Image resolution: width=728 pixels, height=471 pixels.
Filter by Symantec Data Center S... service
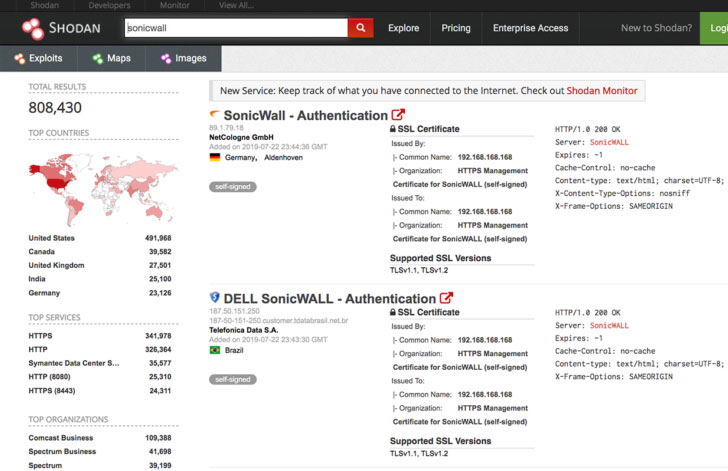coord(74,363)
